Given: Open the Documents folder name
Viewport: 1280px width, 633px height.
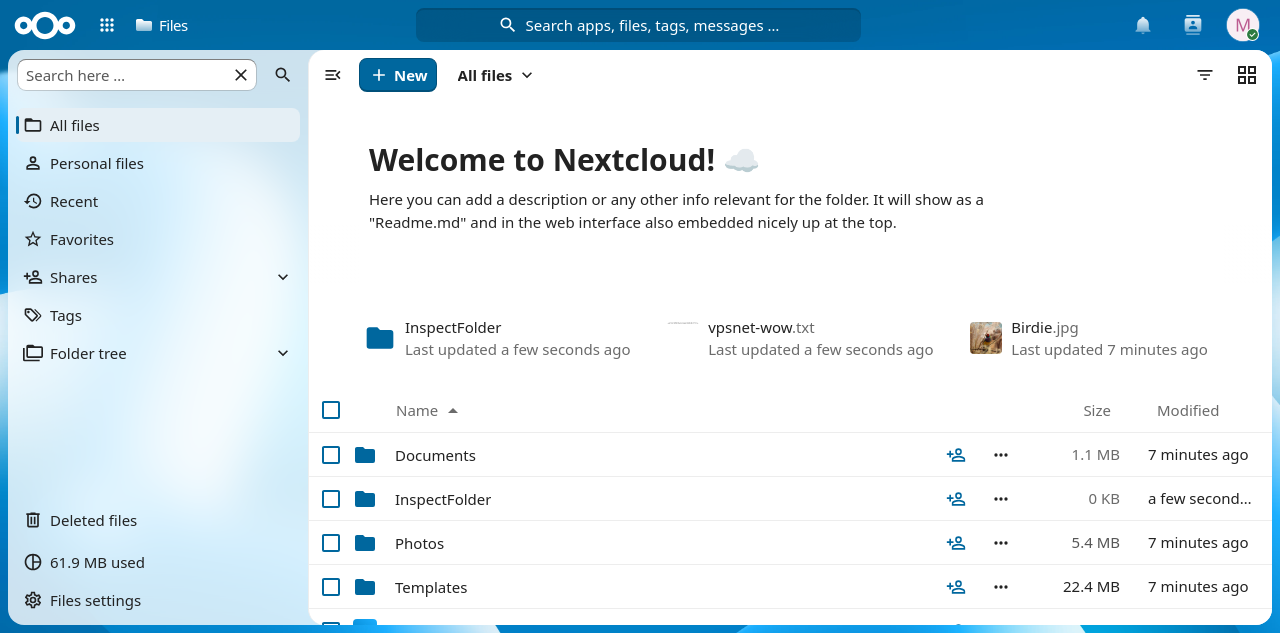Looking at the screenshot, I should pyautogui.click(x=435, y=455).
